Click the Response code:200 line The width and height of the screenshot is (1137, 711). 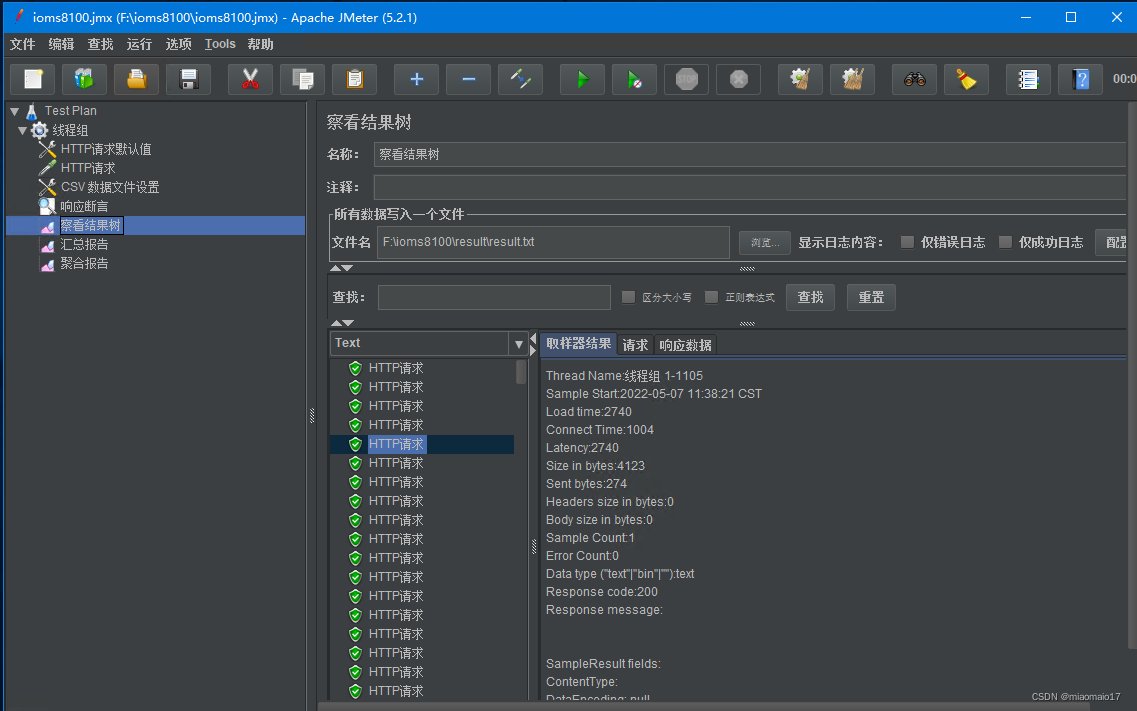(x=602, y=591)
